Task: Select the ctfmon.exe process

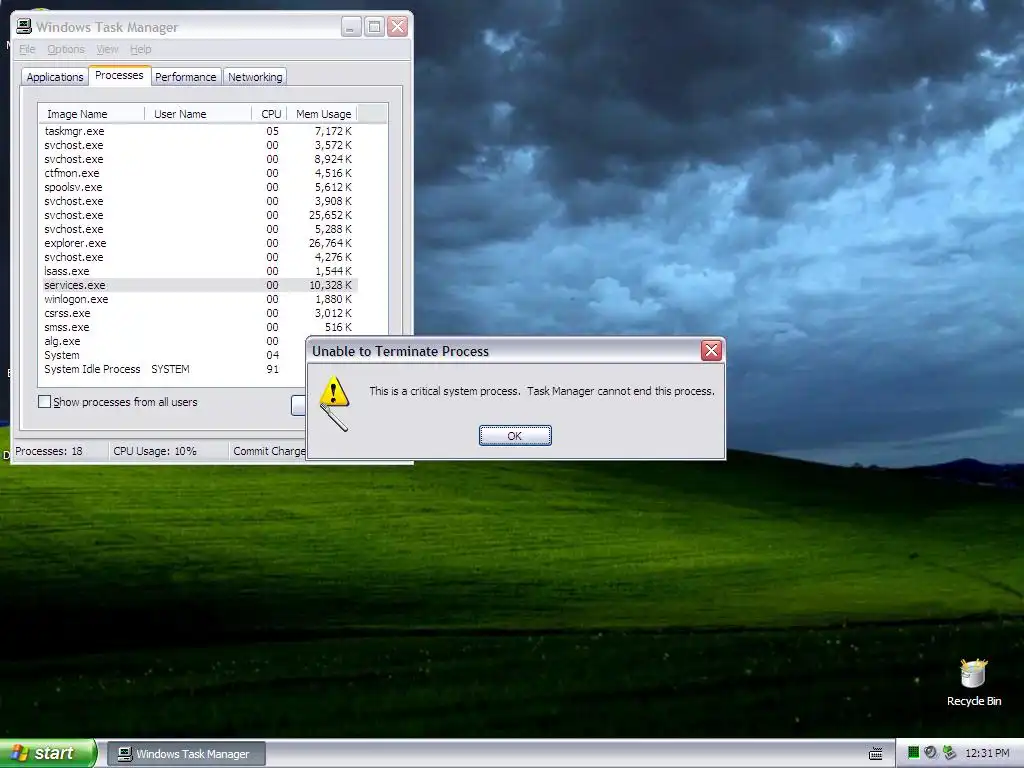Action: click(199, 173)
